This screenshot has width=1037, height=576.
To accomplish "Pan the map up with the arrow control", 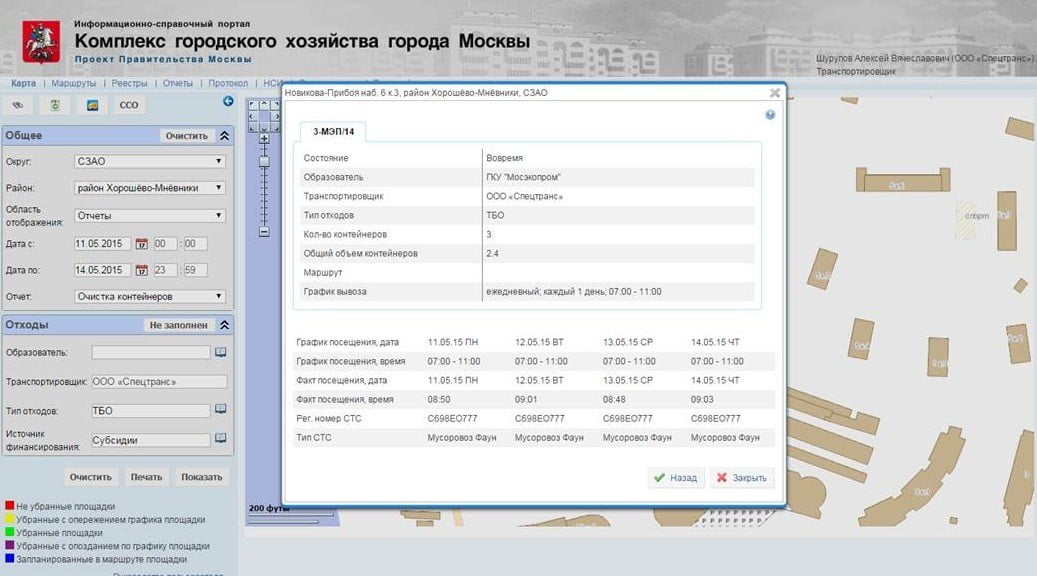I will click(x=264, y=104).
